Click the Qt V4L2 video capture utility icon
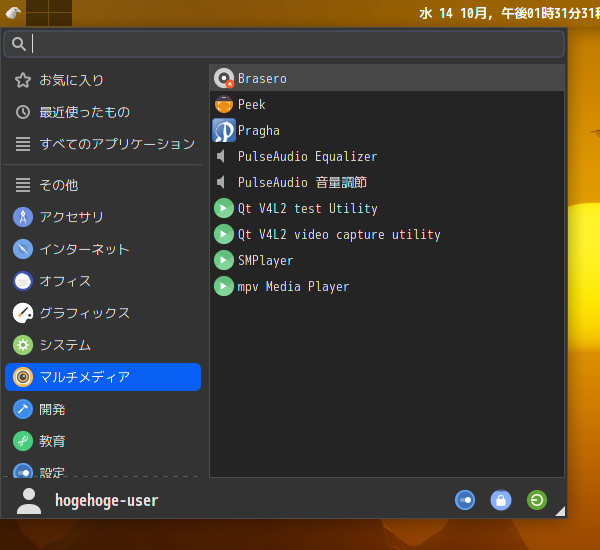The height and width of the screenshot is (550, 600). click(x=224, y=234)
